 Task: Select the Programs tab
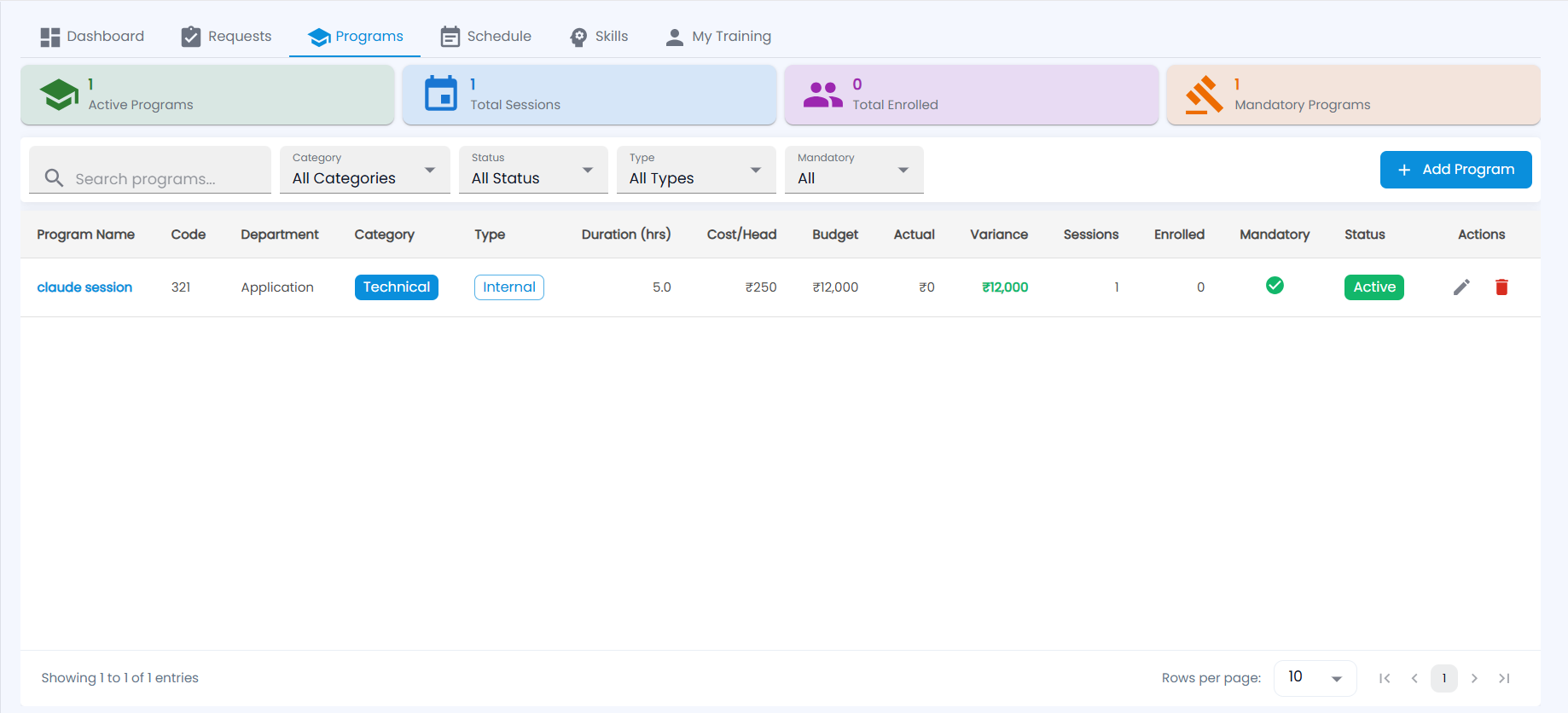coord(355,37)
